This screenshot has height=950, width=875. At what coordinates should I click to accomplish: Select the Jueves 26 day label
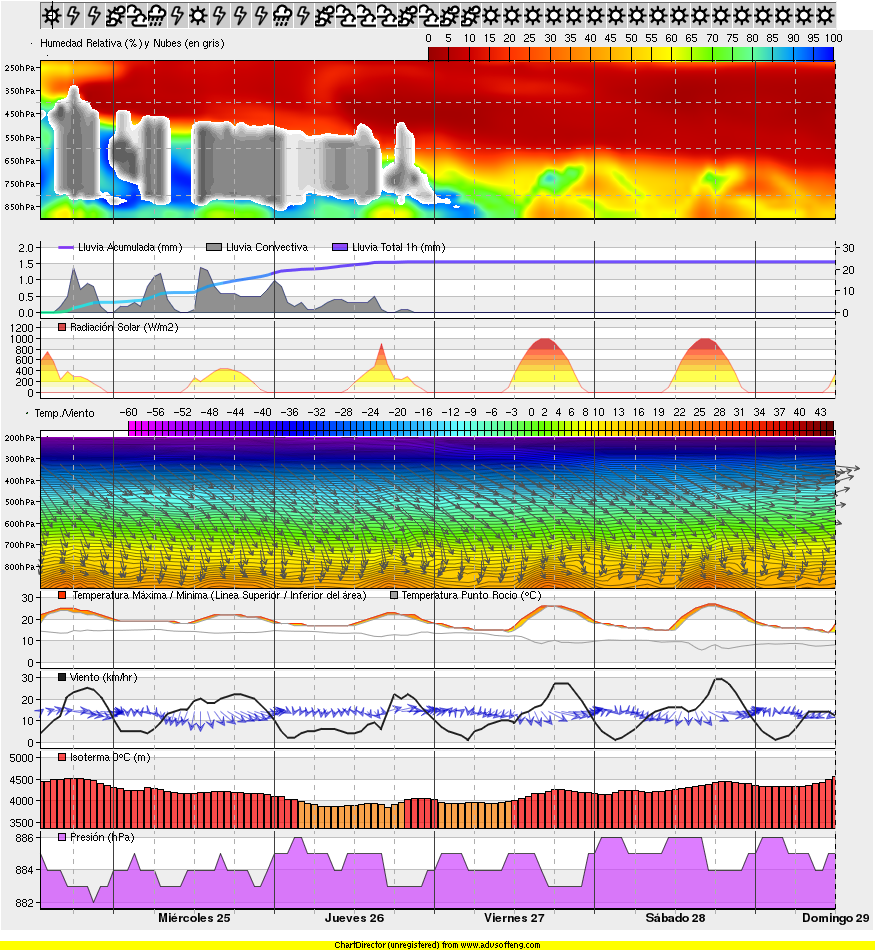click(x=354, y=918)
